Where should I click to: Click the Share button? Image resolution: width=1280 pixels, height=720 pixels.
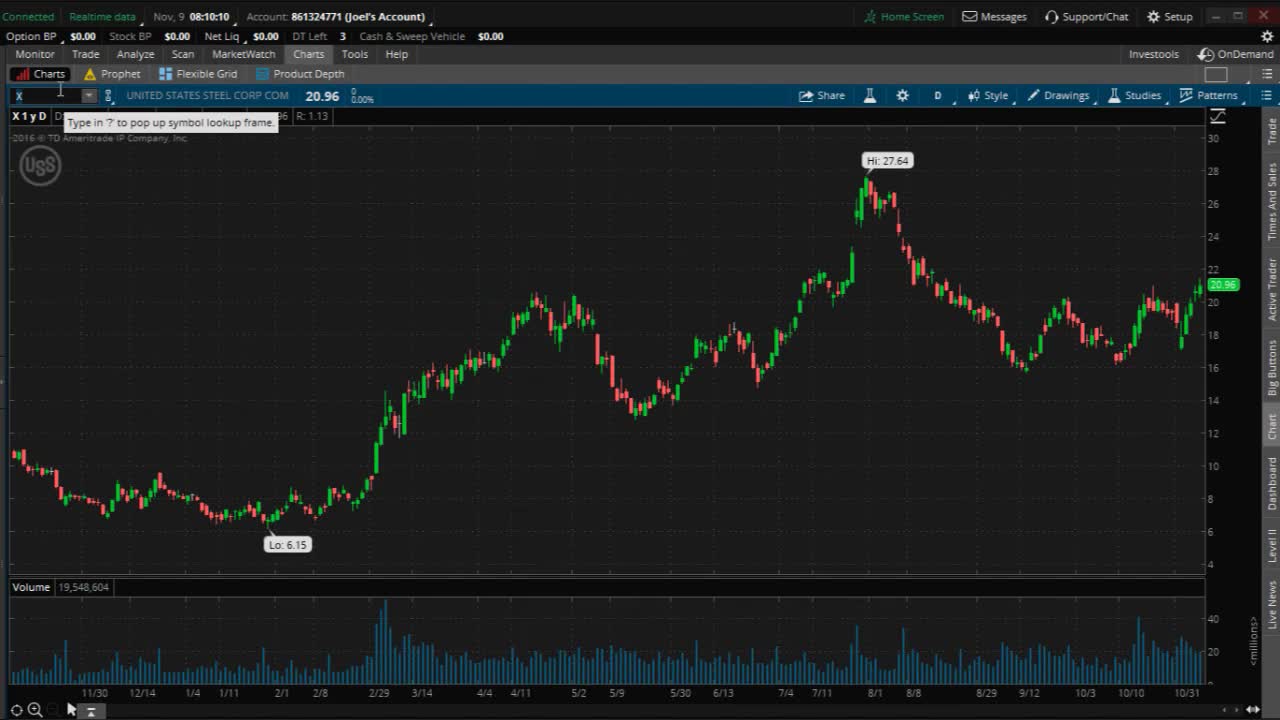(x=821, y=96)
